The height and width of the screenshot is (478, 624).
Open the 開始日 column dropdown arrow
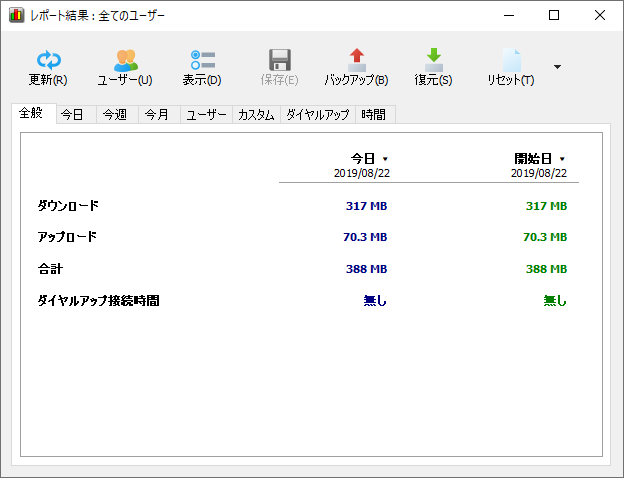[x=562, y=159]
